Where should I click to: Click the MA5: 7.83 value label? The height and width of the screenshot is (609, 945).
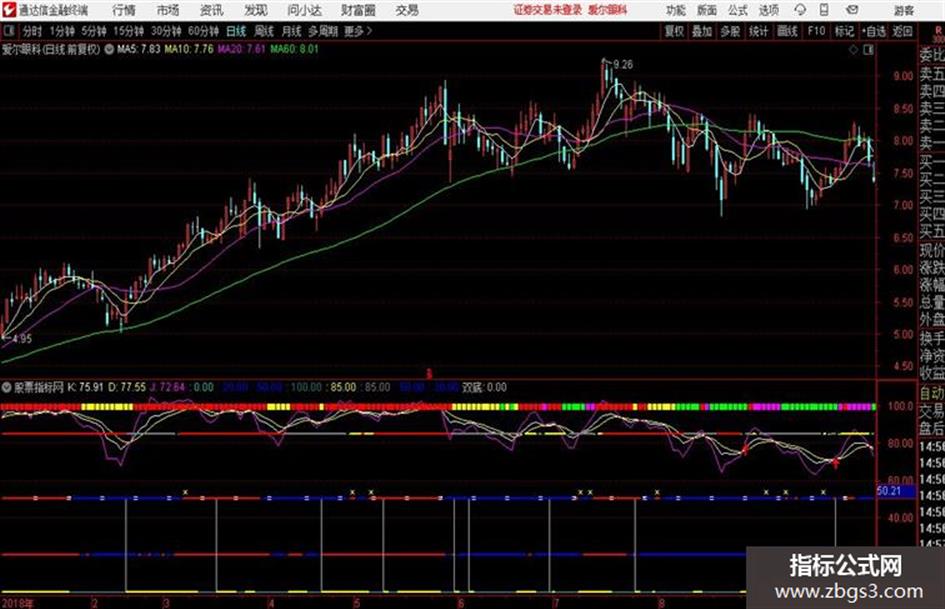point(139,49)
